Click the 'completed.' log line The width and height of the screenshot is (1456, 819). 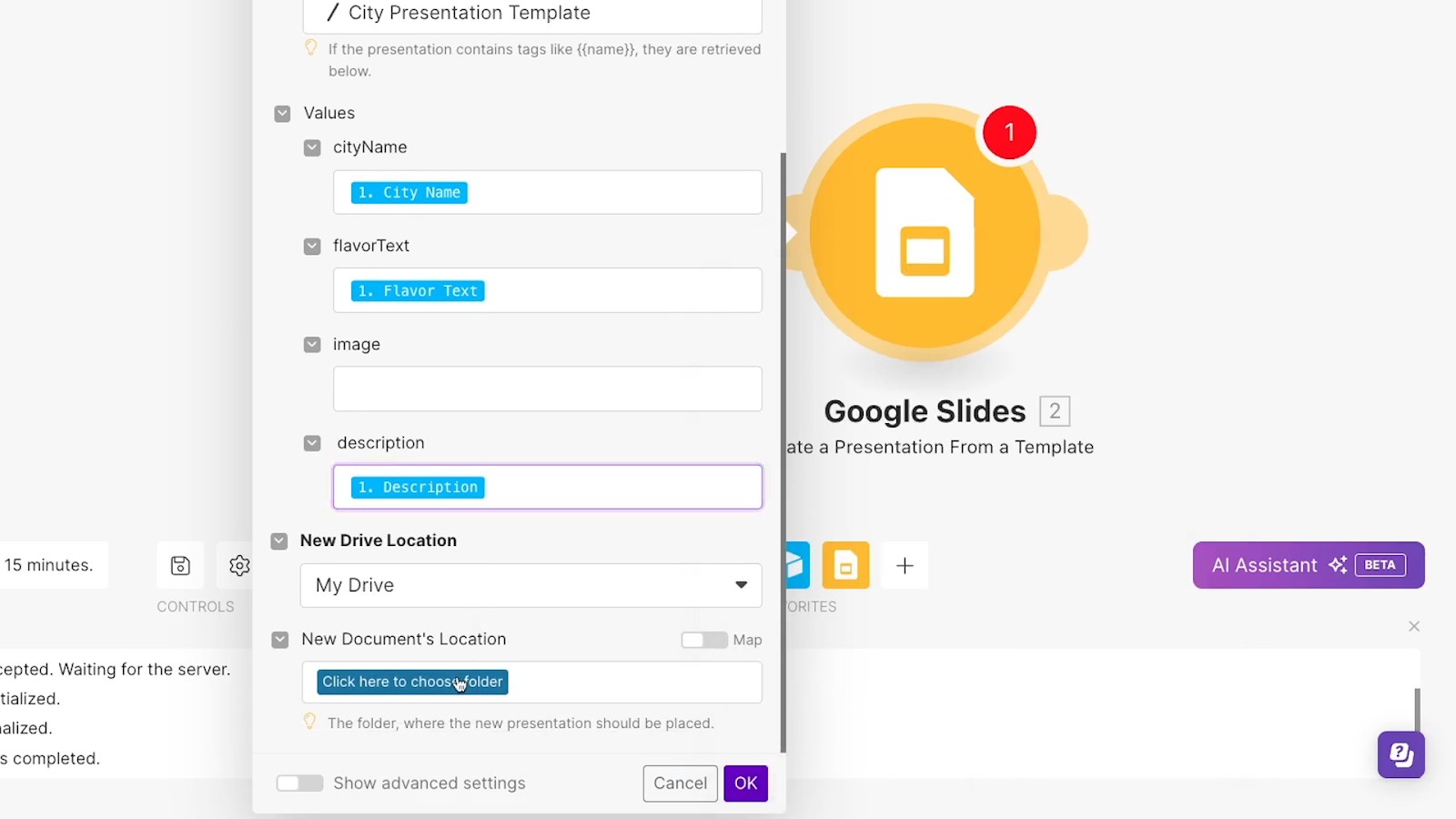coord(50,758)
